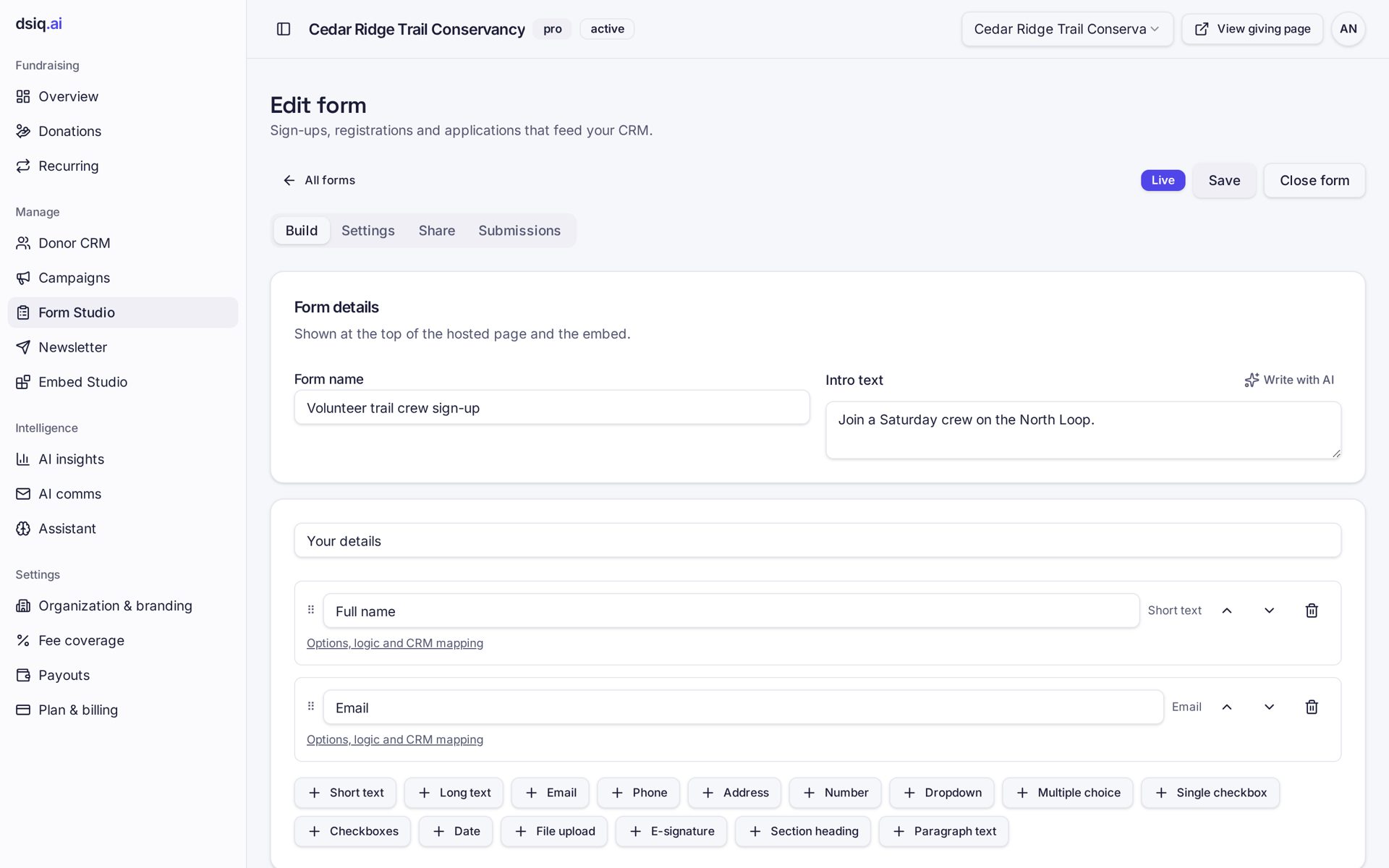Viewport: 1389px width, 868px height.
Task: Select the Build tab
Action: click(x=302, y=231)
